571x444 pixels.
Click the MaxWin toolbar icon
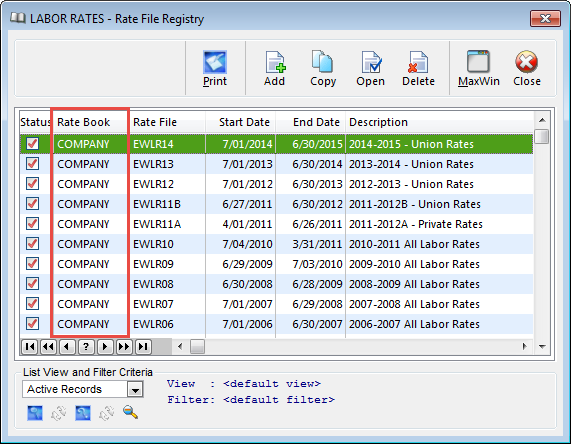point(479,69)
